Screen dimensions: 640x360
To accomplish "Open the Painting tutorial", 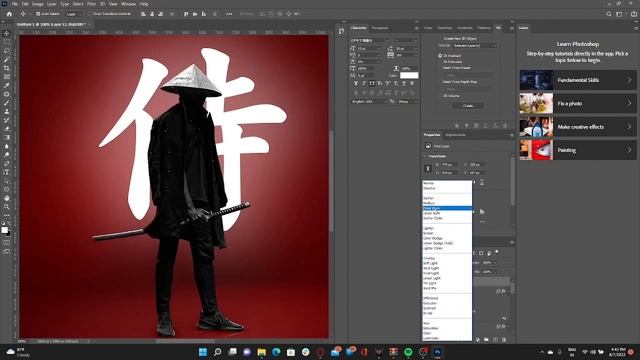I will (578, 150).
